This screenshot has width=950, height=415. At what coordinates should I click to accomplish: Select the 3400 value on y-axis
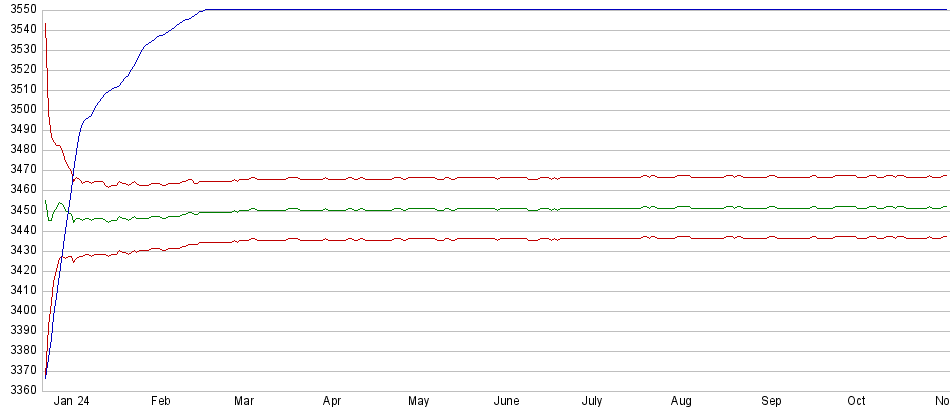click(x=21, y=310)
